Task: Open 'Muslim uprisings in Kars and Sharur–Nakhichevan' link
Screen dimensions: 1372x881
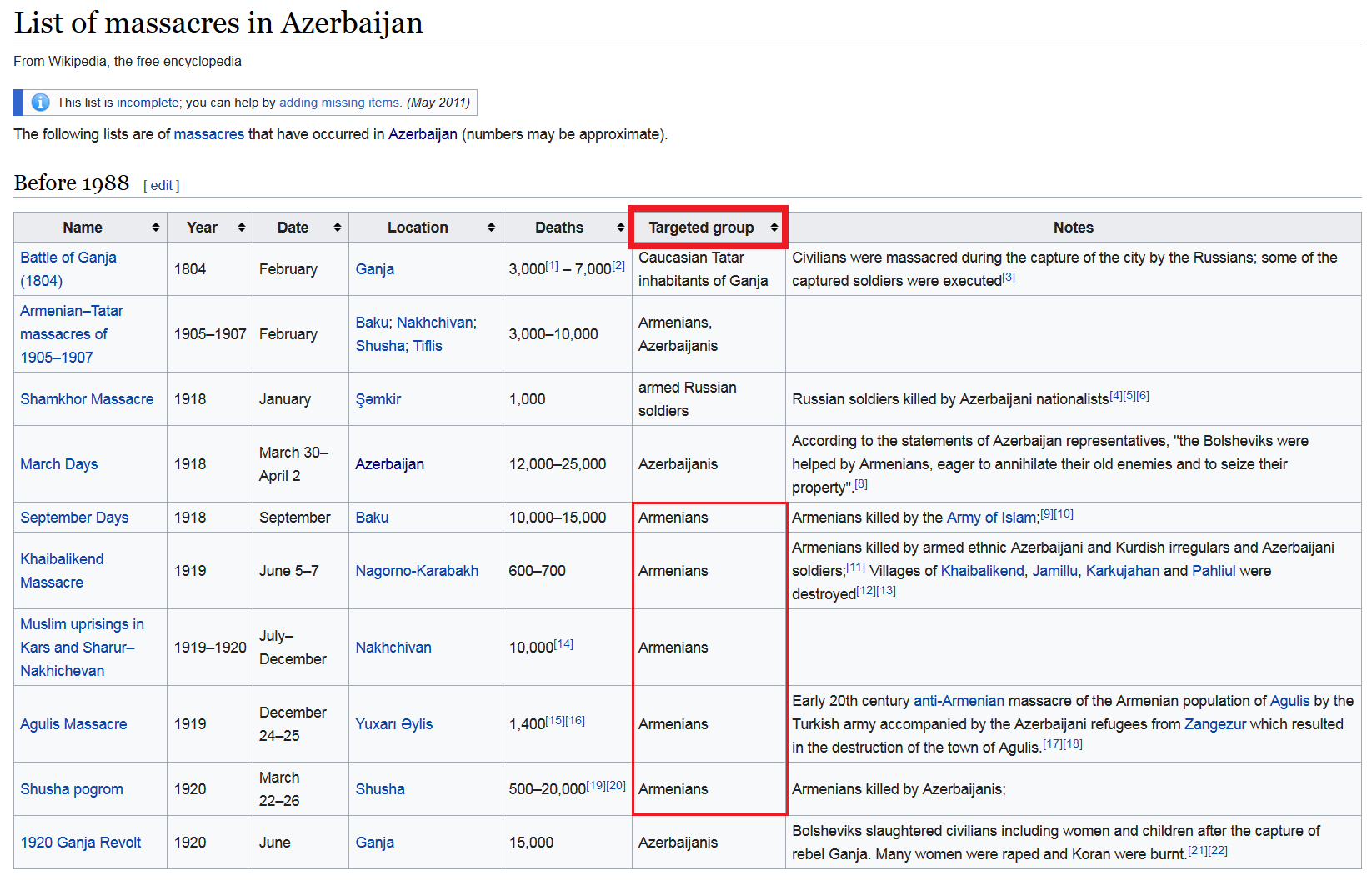Action: (82, 648)
